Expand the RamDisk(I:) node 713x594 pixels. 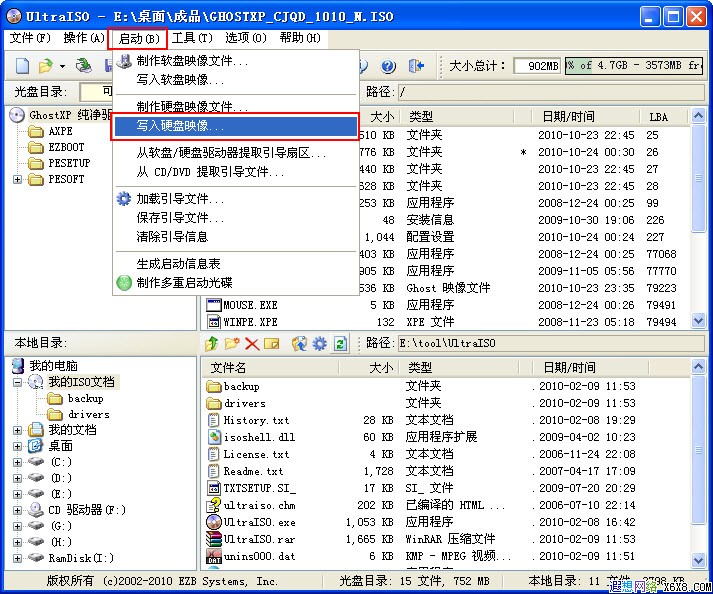(x=17, y=558)
